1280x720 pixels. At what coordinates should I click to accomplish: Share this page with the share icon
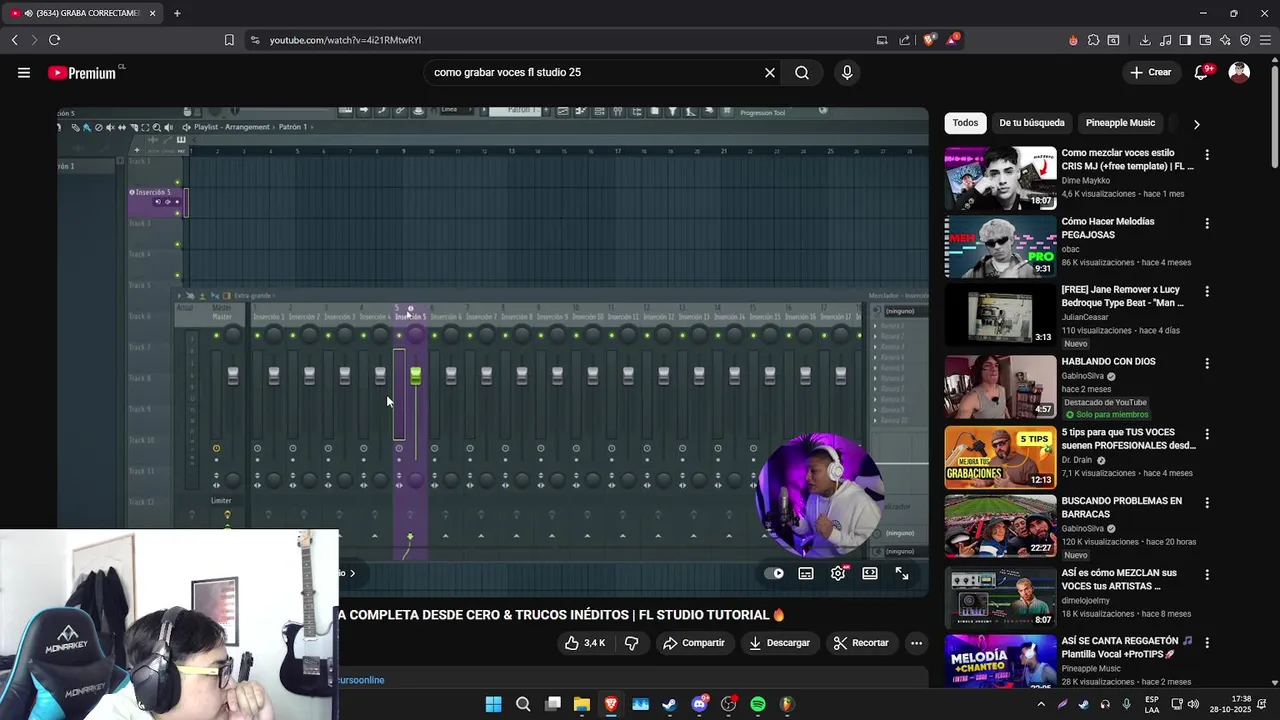tap(905, 40)
